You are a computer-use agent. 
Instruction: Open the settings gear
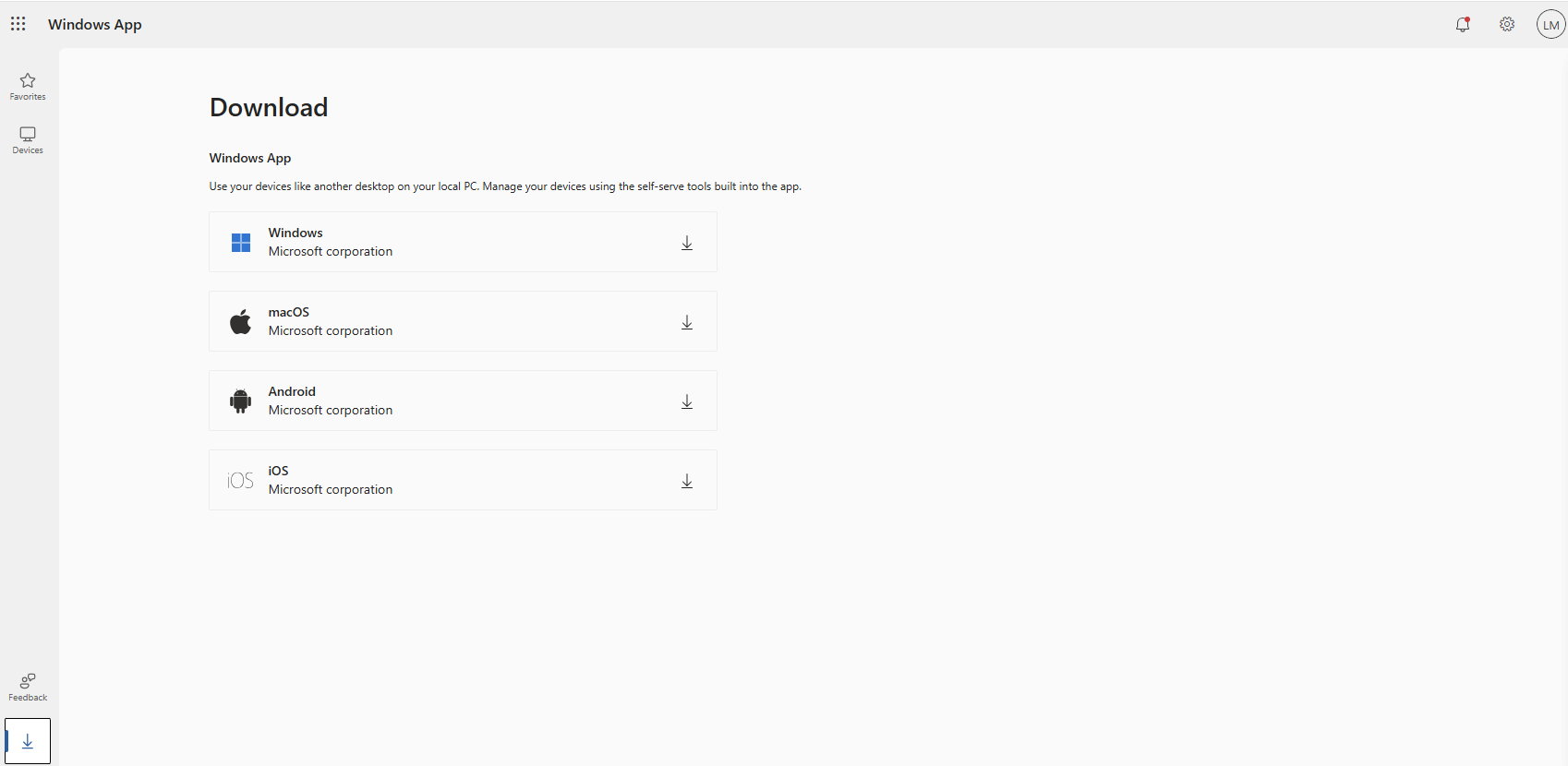coord(1507,25)
